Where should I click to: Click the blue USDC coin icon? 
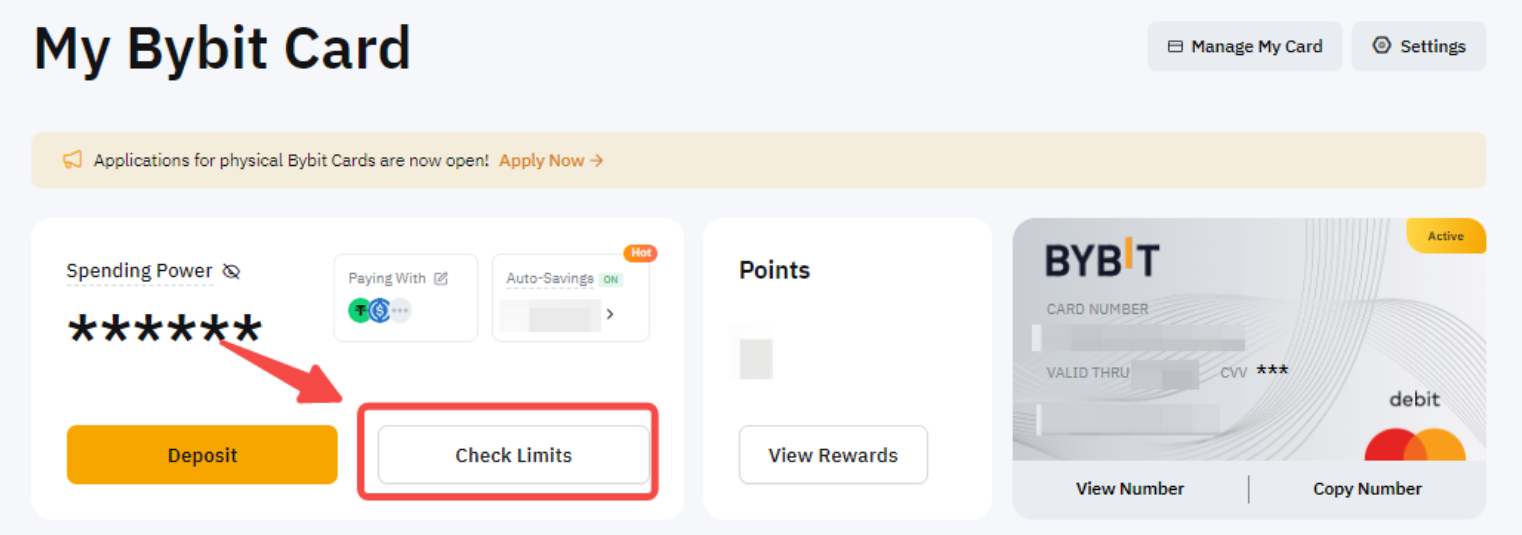click(x=379, y=310)
